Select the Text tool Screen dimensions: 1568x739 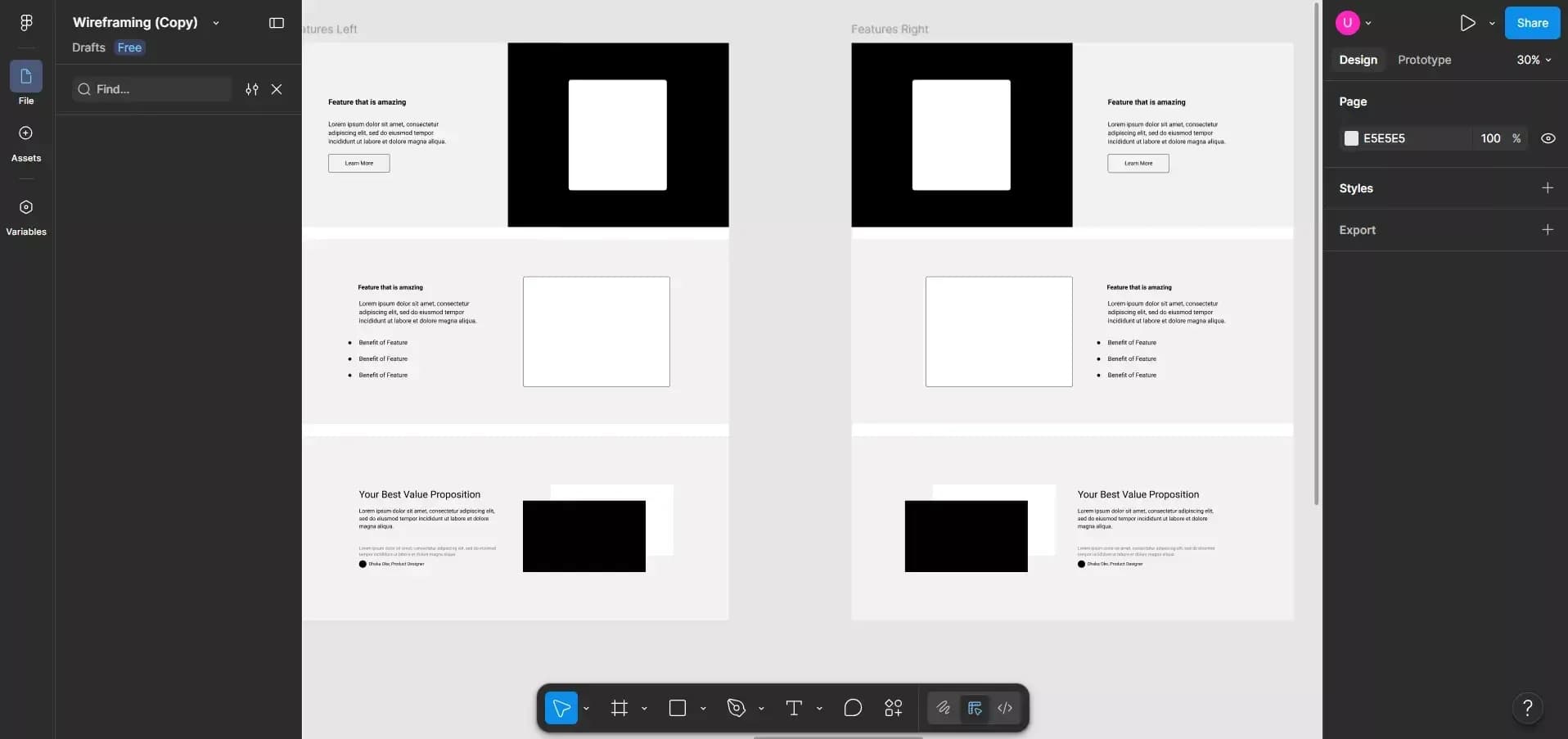point(794,708)
